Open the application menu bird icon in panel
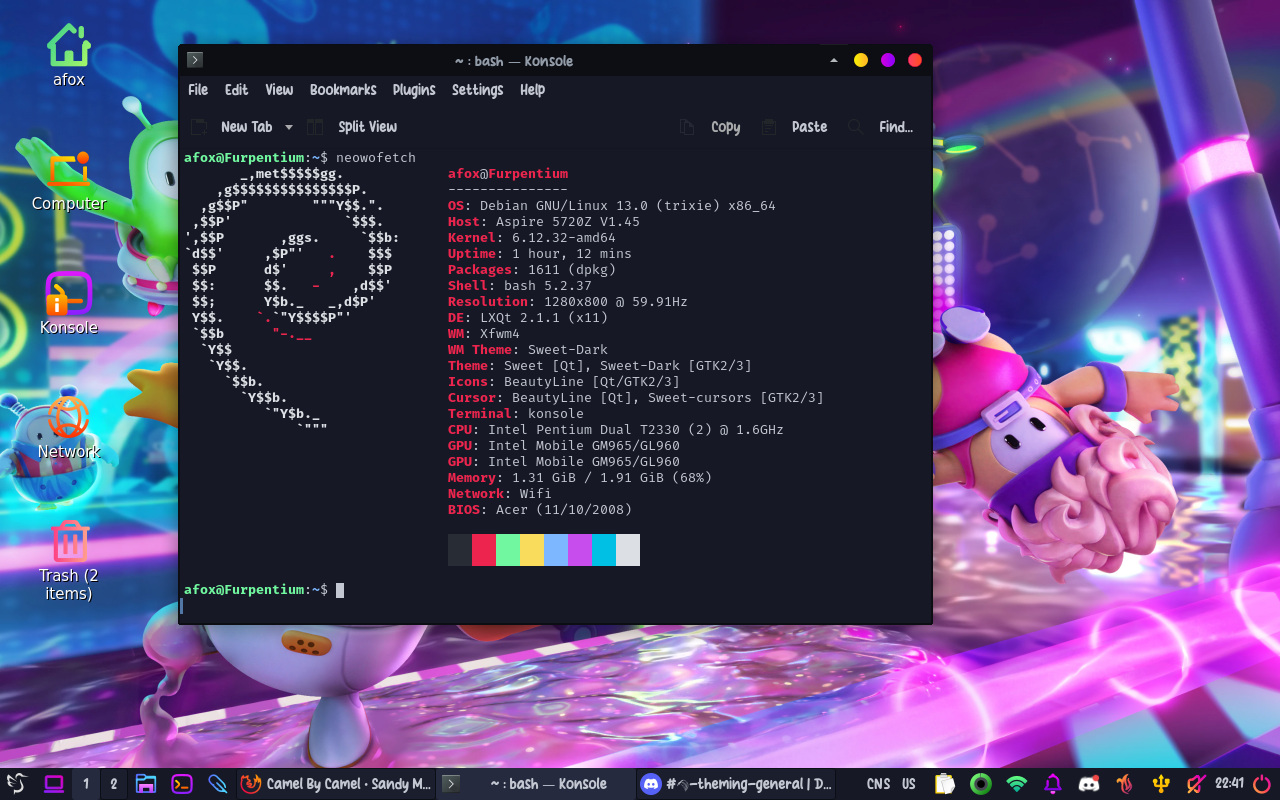This screenshot has width=1280, height=800. pyautogui.click(x=17, y=784)
